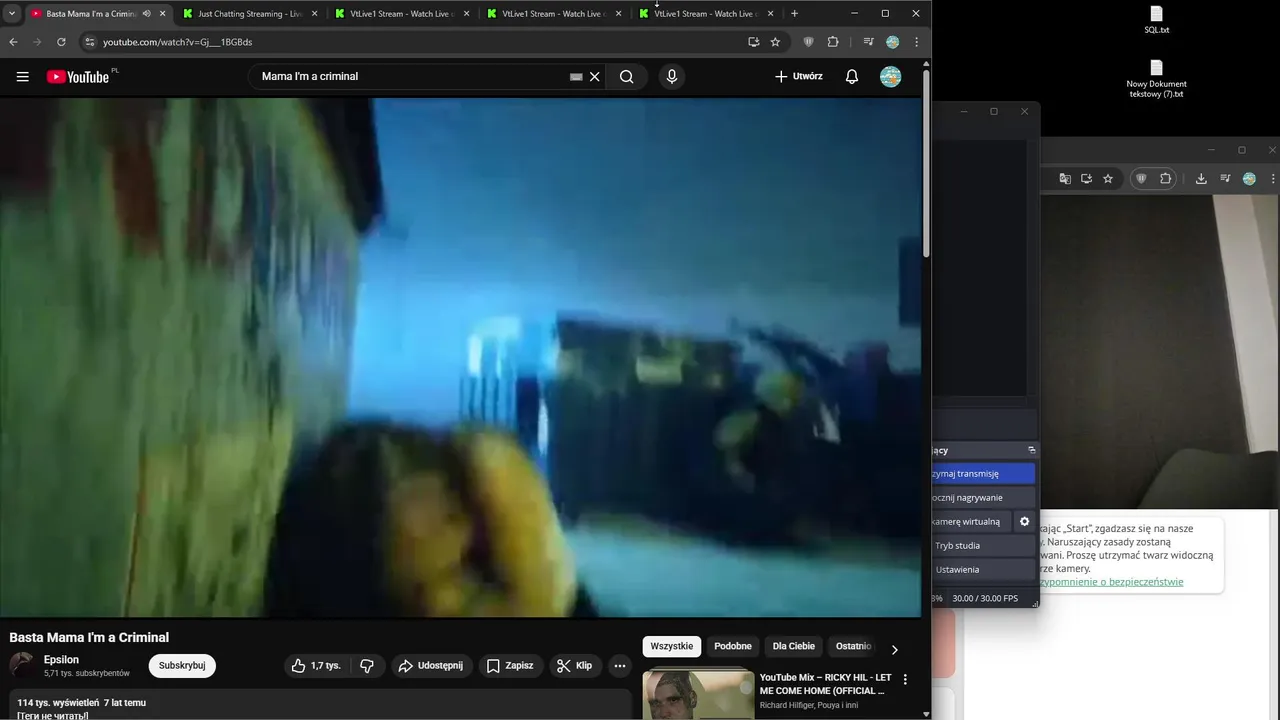Click Rozpocznij nagrywanie in OBS
The width and height of the screenshot is (1280, 720).
983,498
